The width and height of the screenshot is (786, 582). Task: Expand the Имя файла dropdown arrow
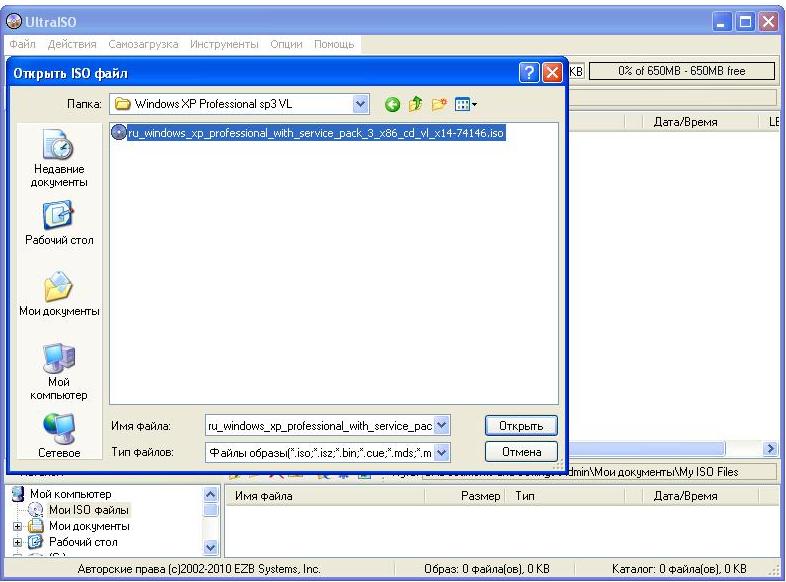(441, 426)
